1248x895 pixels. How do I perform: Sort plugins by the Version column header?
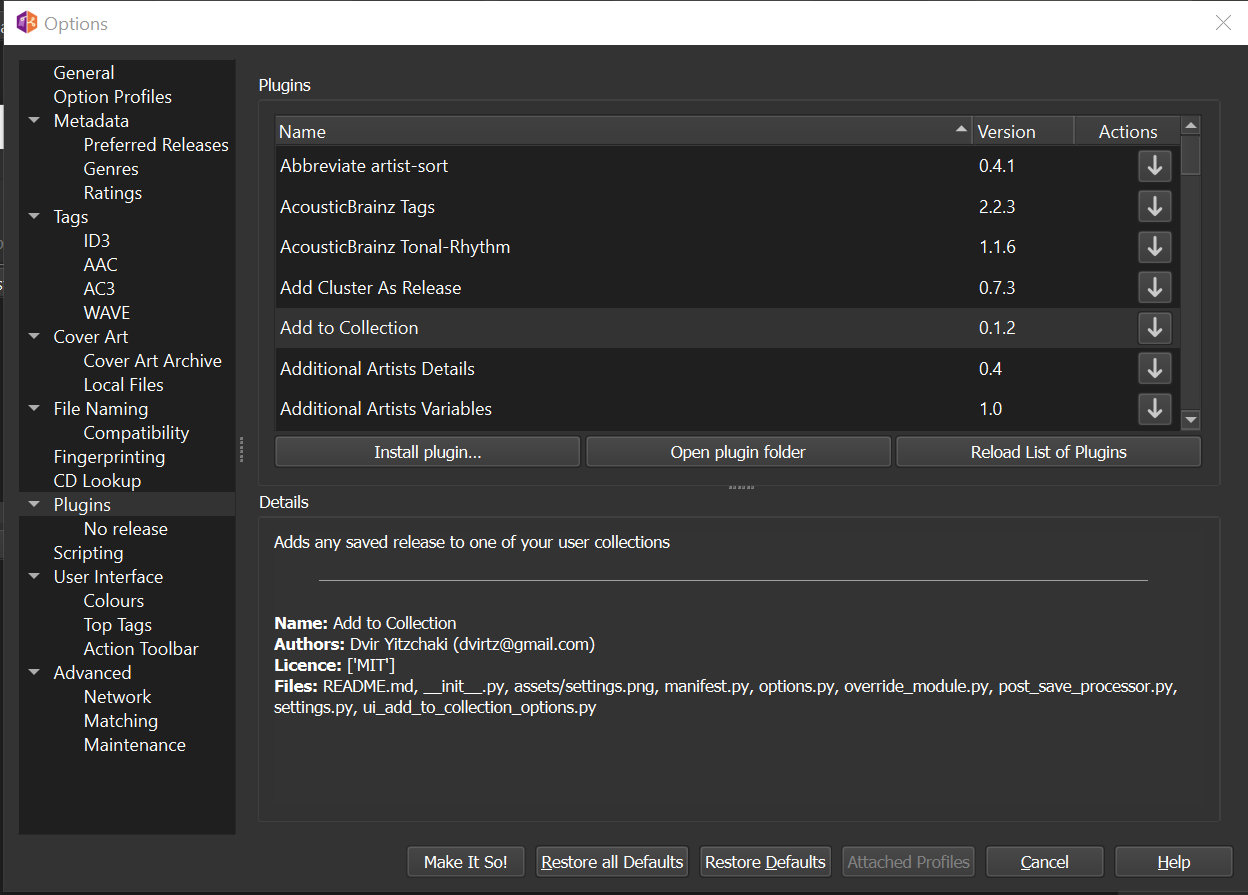1023,131
